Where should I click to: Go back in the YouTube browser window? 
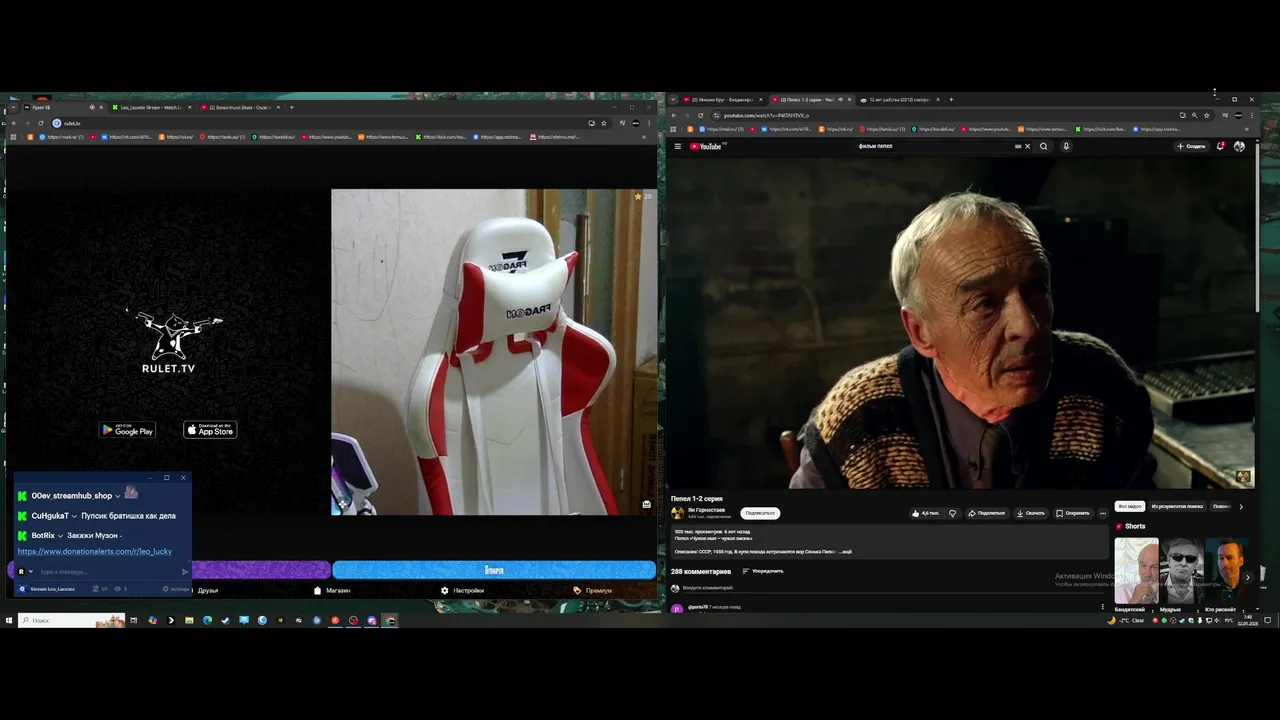[x=673, y=115]
